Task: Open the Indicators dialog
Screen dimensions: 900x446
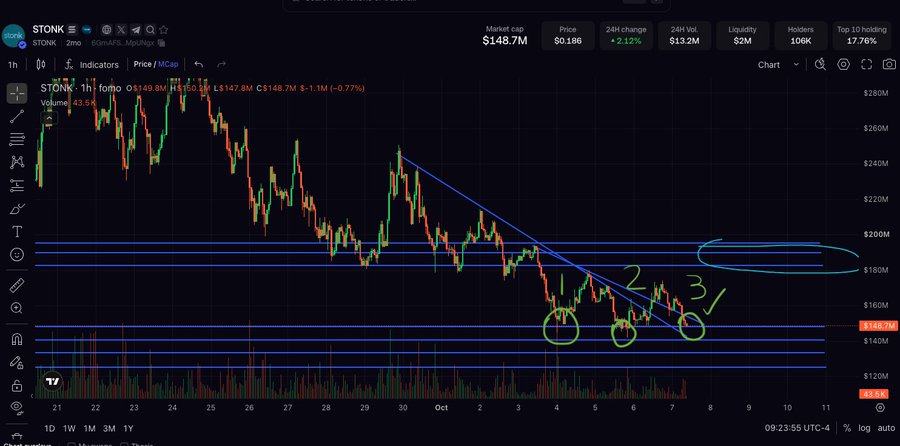Action: [92, 65]
